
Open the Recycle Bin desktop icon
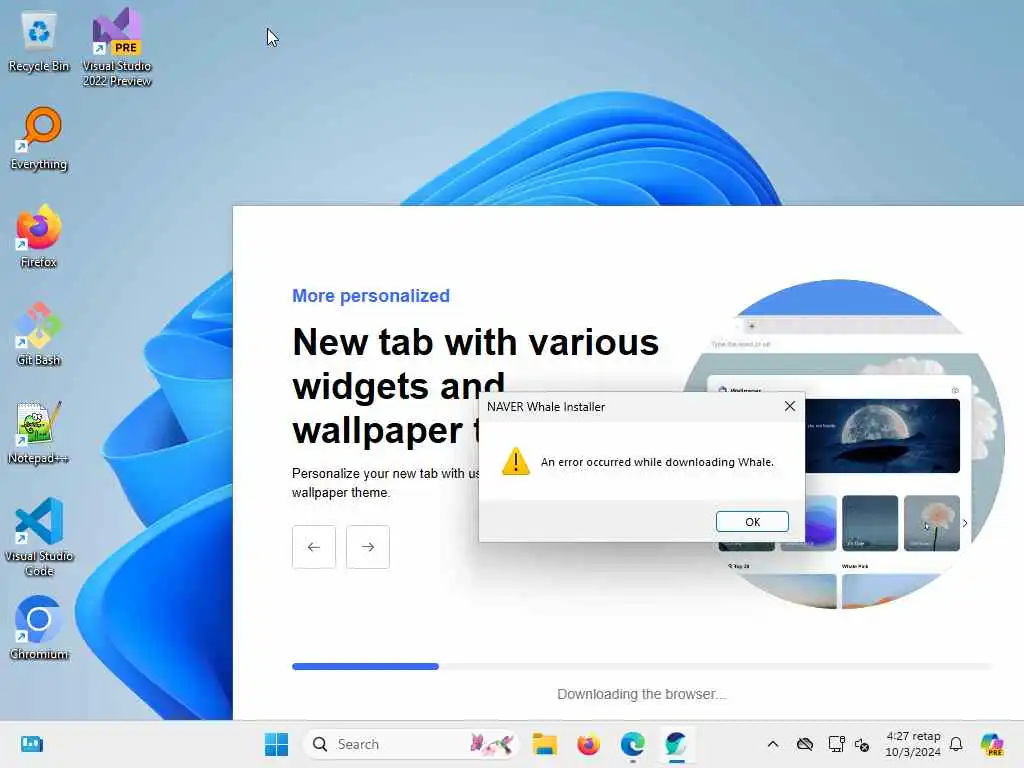tap(39, 40)
